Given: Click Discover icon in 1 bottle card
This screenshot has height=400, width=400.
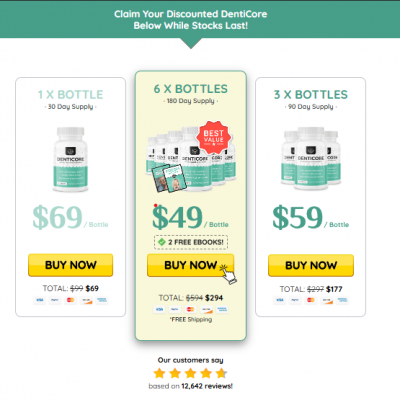Looking at the screenshot, I should point(86,300).
